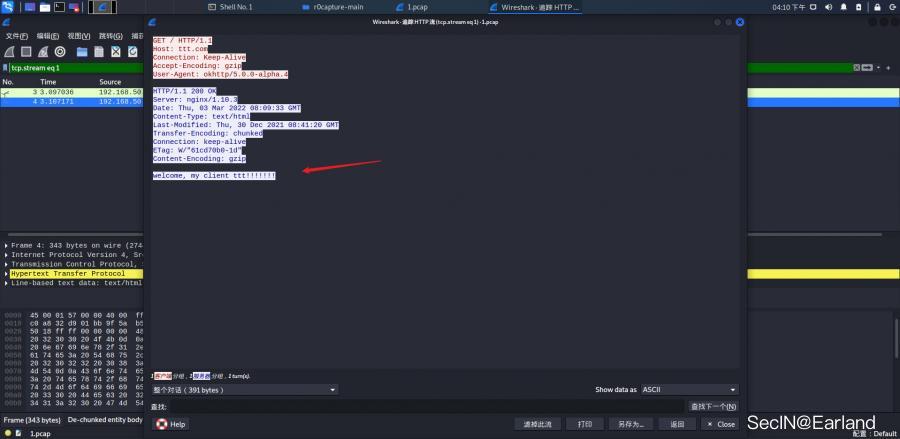Open the entire conversation 391 bytes dropdown
This screenshot has height=439, width=900.
pyautogui.click(x=244, y=389)
